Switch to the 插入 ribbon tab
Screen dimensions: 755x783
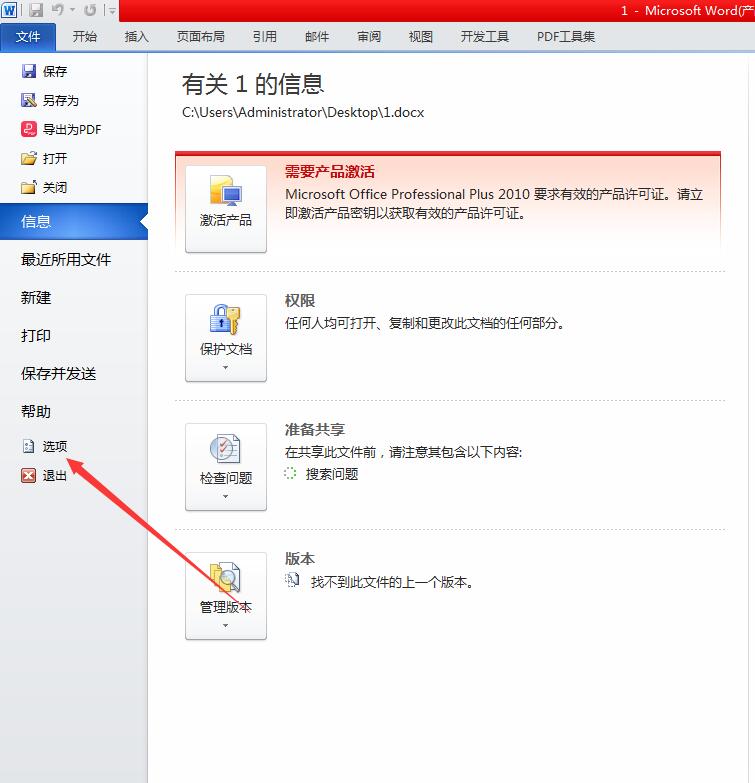[x=136, y=36]
